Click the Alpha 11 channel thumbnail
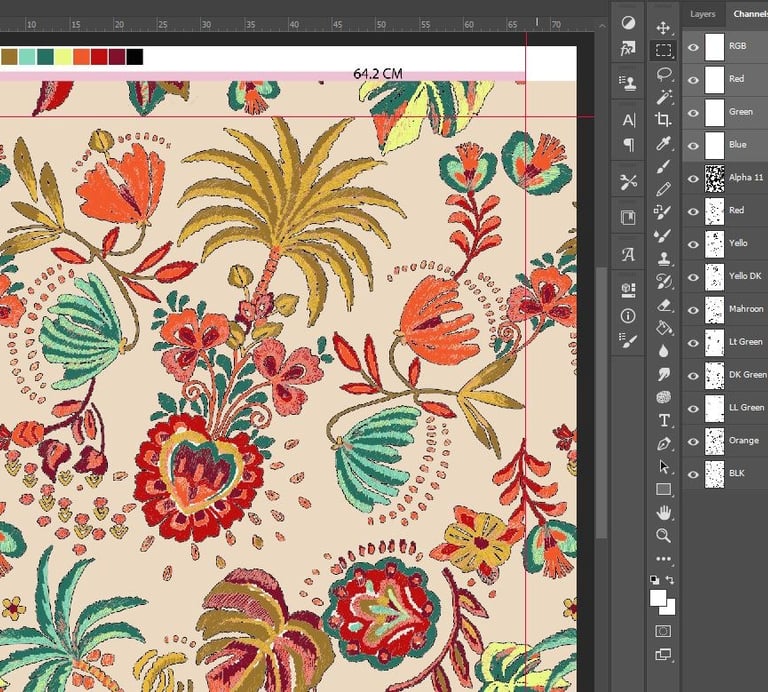768x692 pixels. pyautogui.click(x=714, y=179)
